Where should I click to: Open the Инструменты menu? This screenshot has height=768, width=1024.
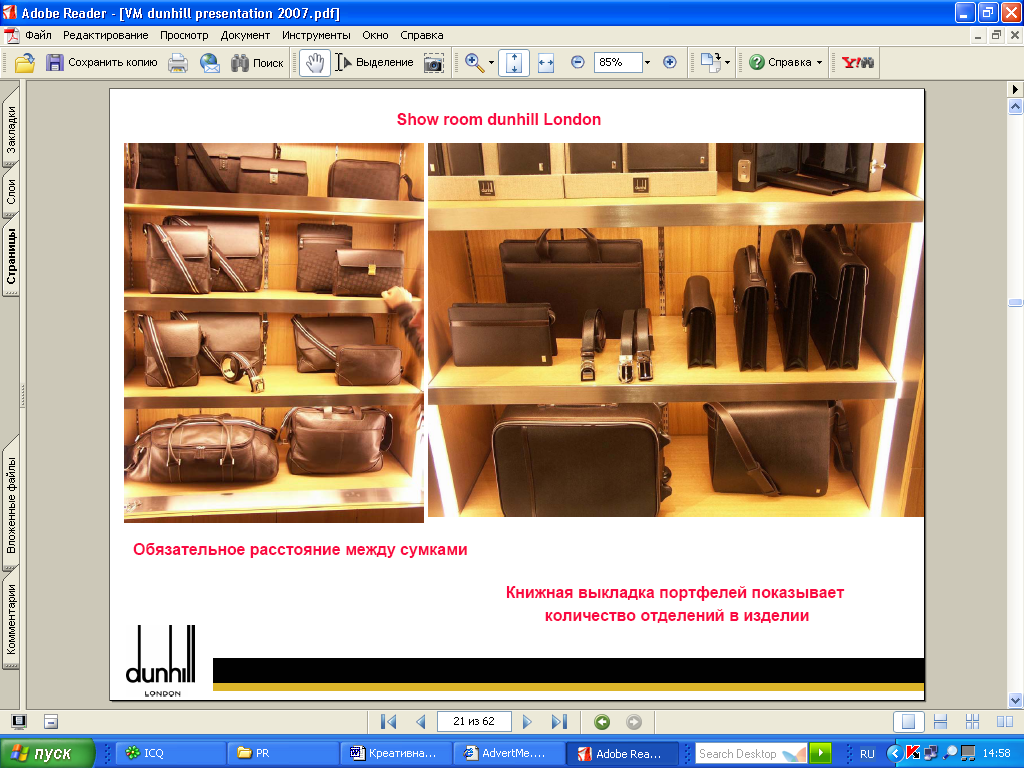pyautogui.click(x=316, y=35)
